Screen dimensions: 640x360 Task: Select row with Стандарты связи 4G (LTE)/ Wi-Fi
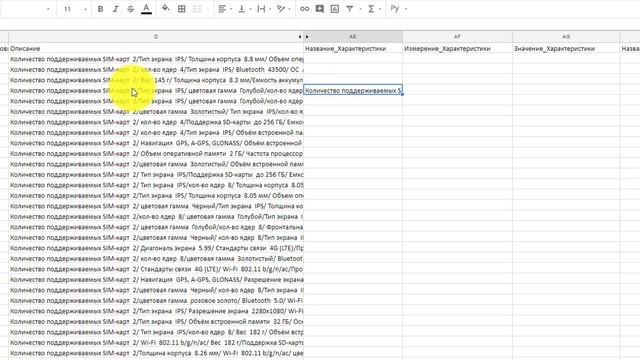156,269
